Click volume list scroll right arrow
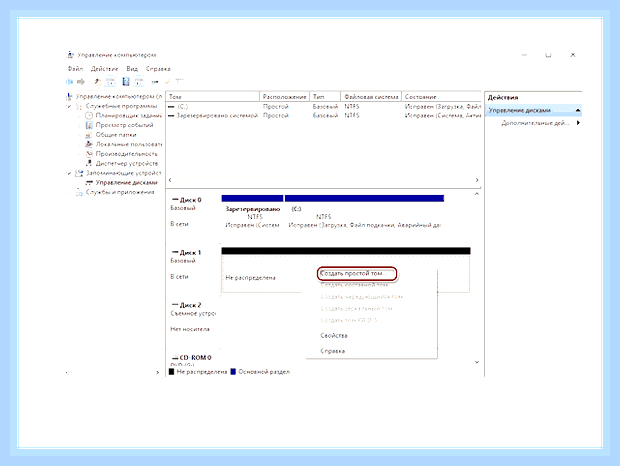Image resolution: width=620 pixels, height=466 pixels. pos(477,180)
